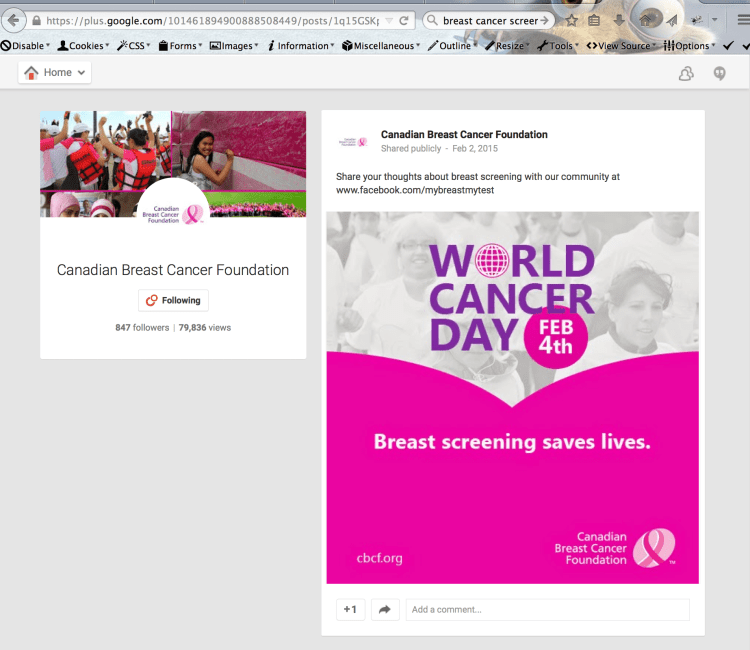Click the search magnifier icon
Viewport: 750px width, 650px height.
[432, 20]
